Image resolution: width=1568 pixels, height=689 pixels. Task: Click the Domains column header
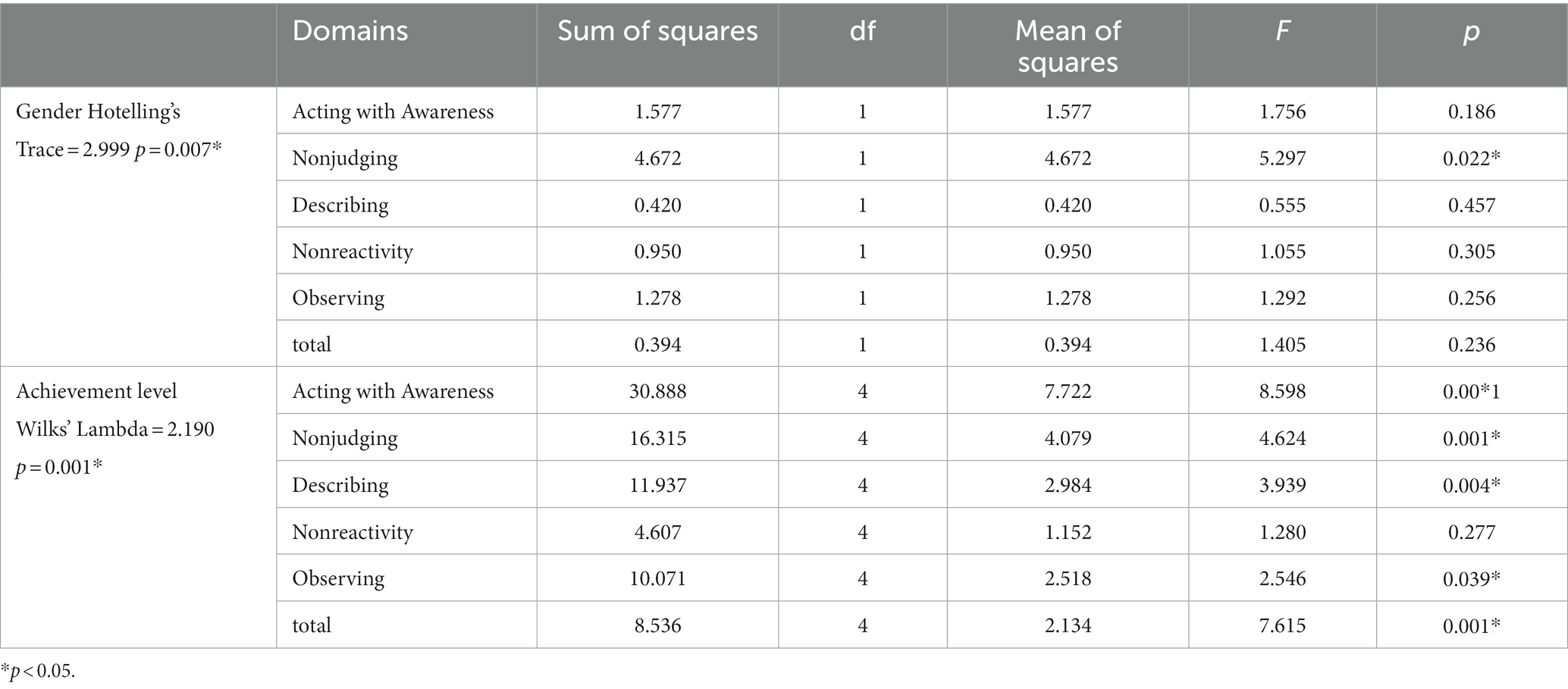click(x=350, y=31)
